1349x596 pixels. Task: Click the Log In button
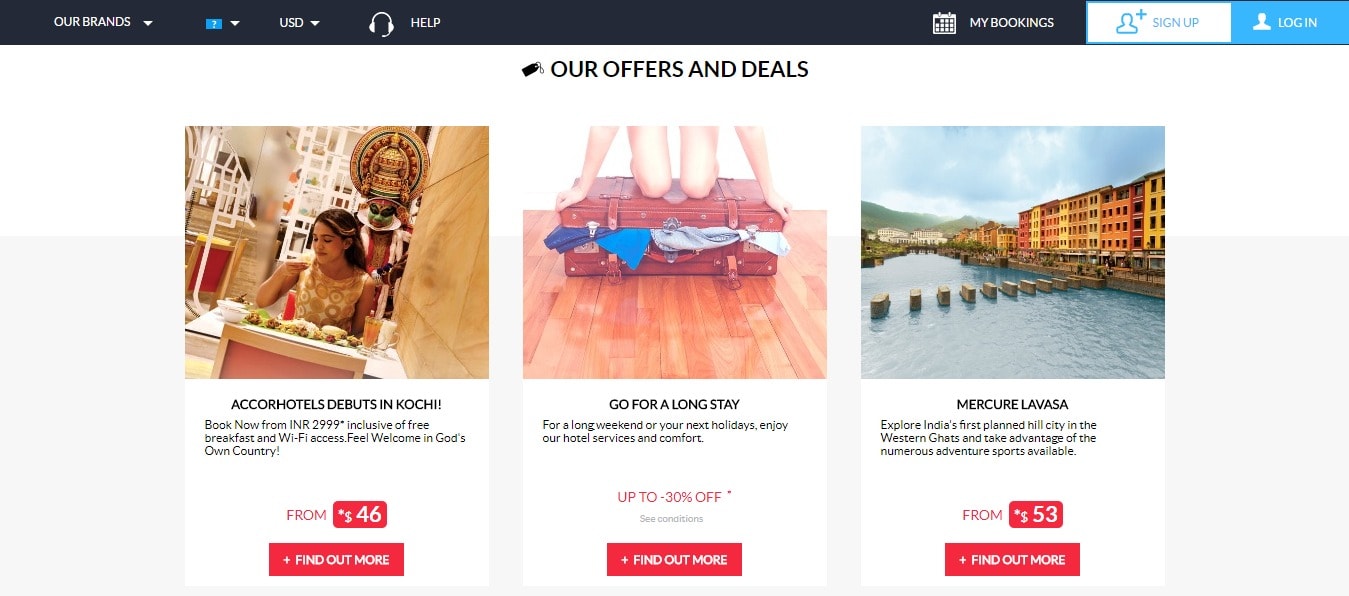1290,22
